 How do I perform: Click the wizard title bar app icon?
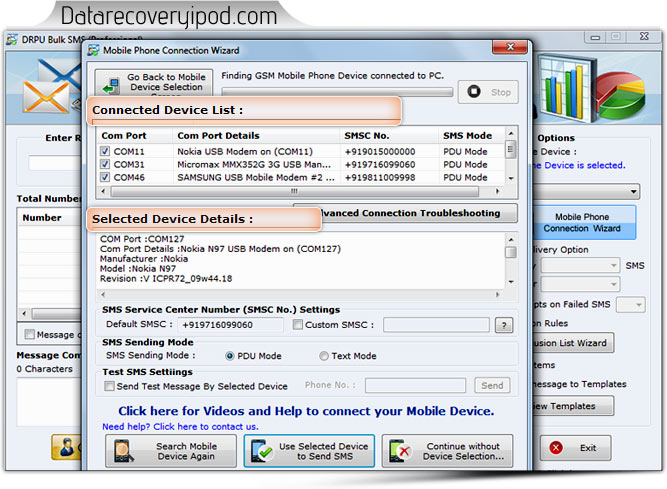click(93, 51)
